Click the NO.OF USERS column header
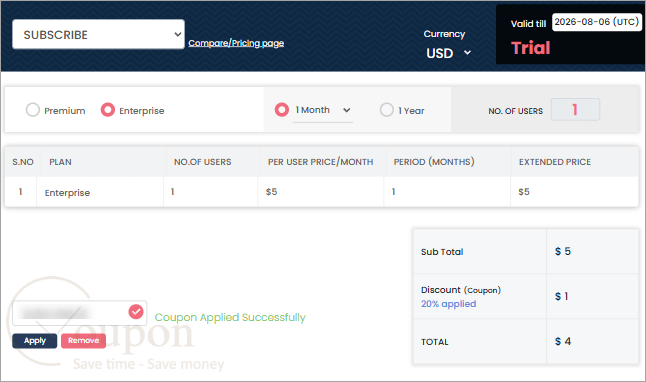The image size is (646, 382). [202, 162]
